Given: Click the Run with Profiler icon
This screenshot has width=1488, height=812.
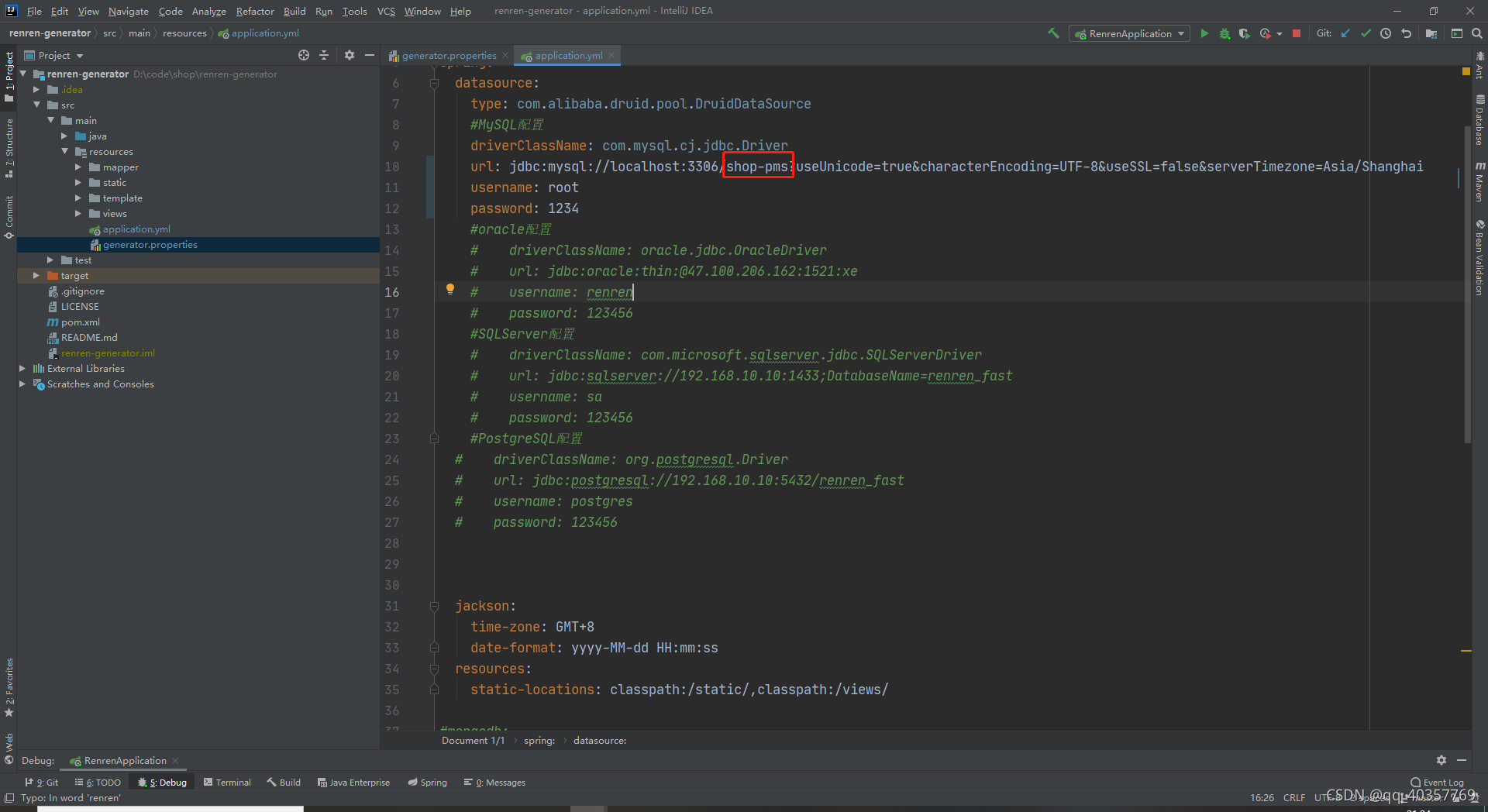Looking at the screenshot, I should tap(1266, 33).
